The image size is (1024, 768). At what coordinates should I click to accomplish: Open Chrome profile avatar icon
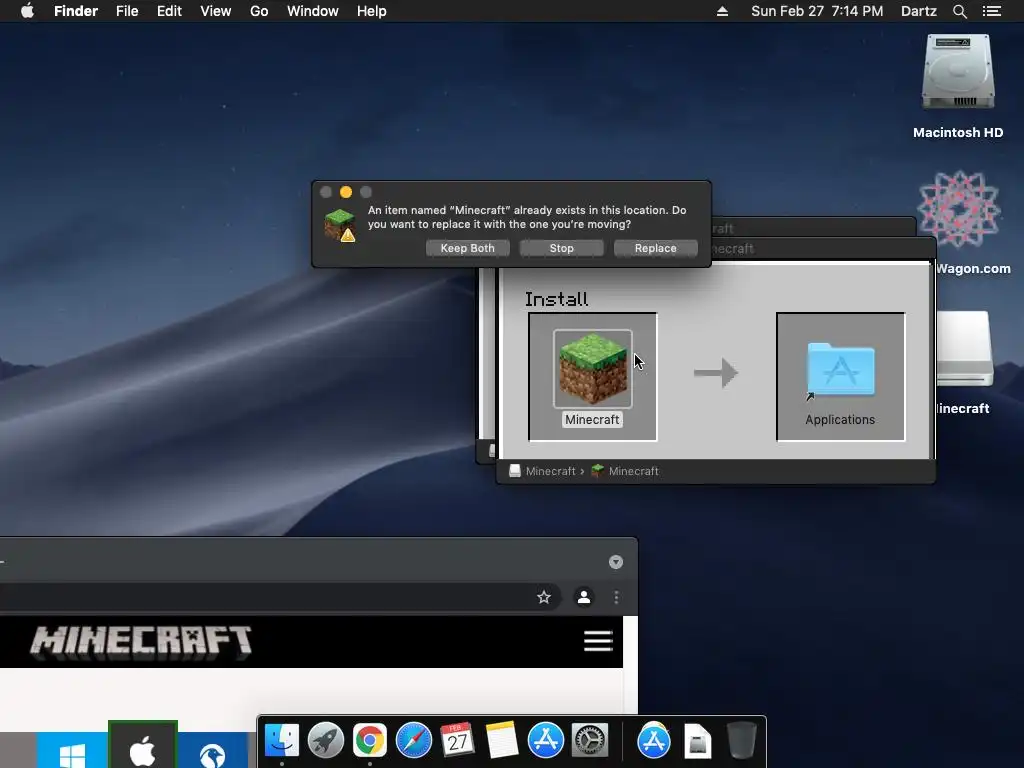point(584,597)
